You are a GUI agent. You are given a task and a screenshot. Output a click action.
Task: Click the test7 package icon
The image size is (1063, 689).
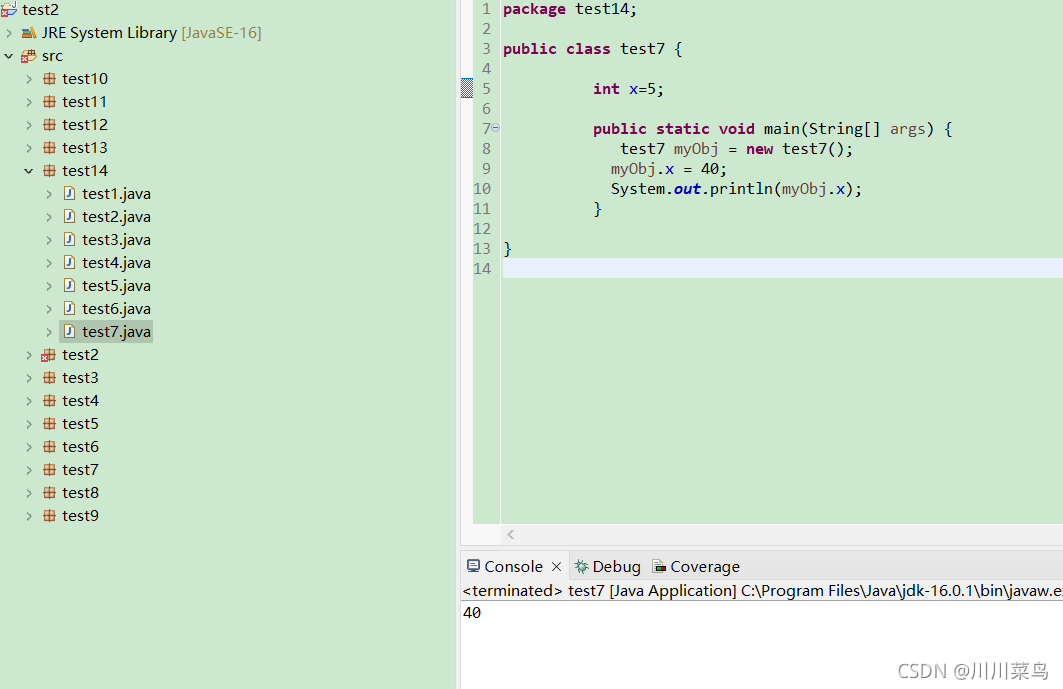point(49,470)
